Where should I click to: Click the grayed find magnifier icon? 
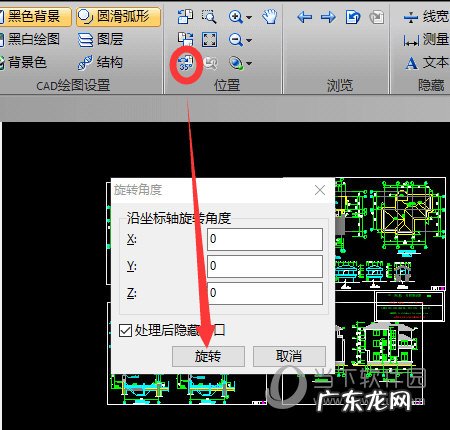pyautogui.click(x=210, y=63)
